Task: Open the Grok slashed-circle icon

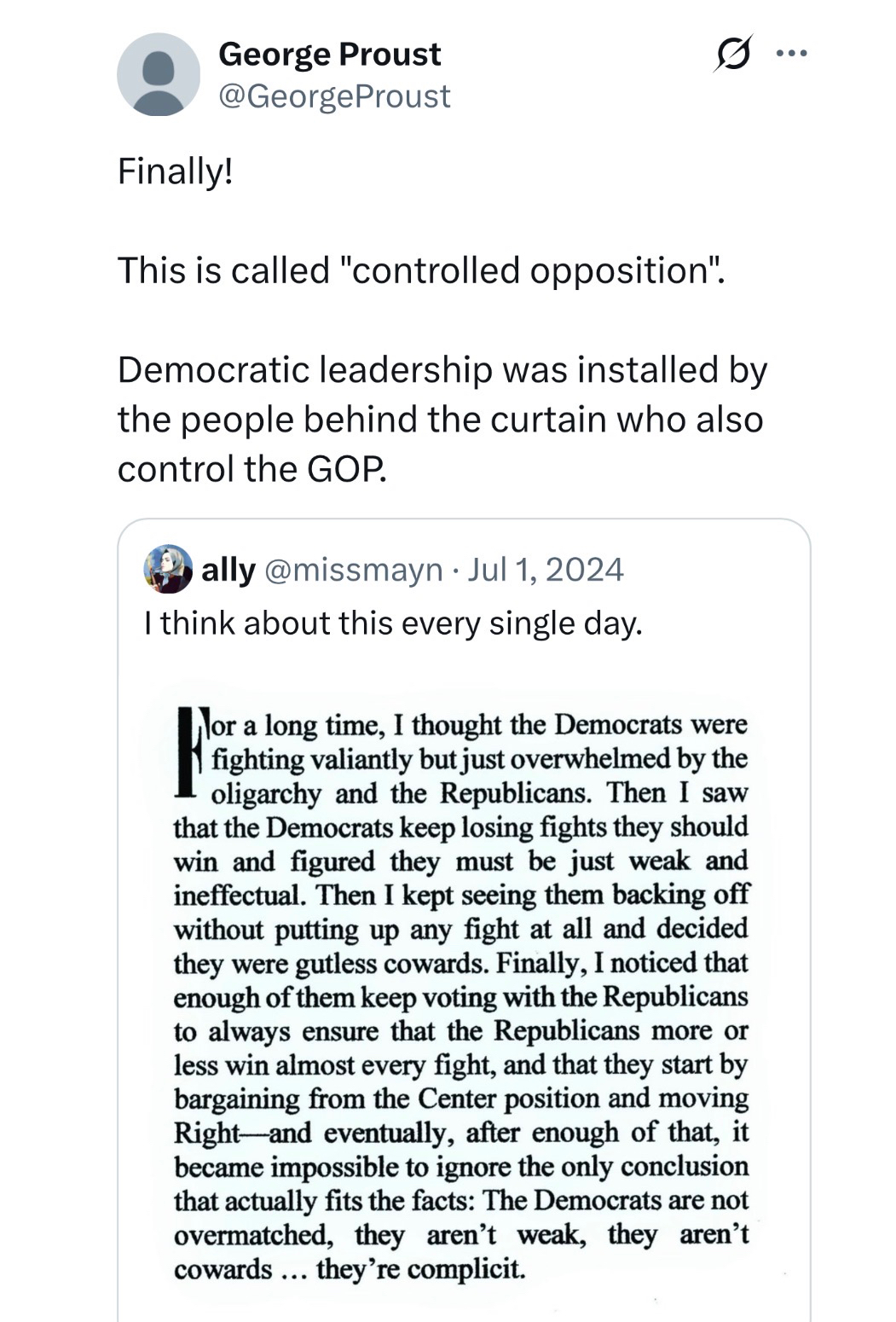Action: 731,55
